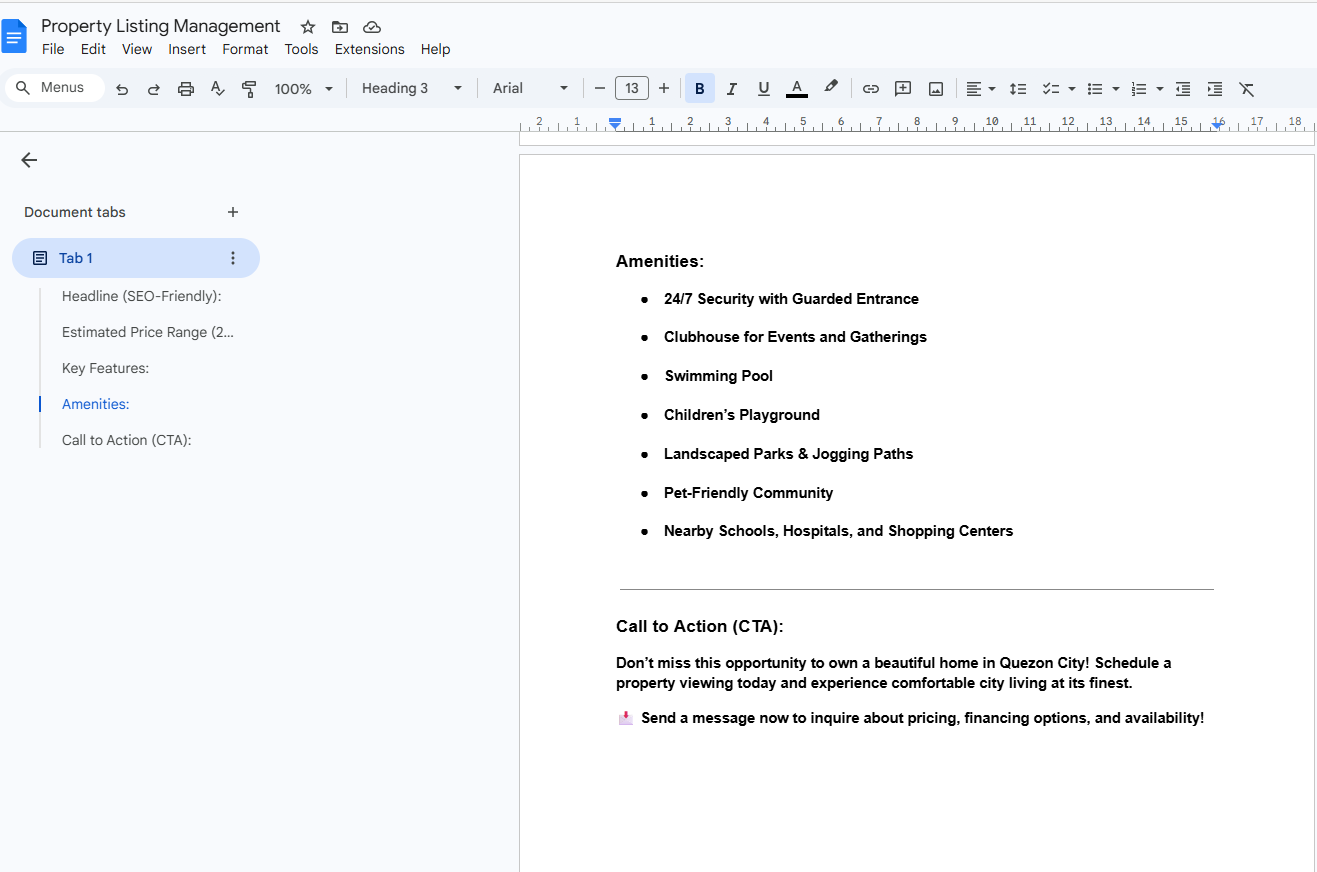The image size is (1317, 872).
Task: Check the cloud save status icon
Action: (x=372, y=27)
